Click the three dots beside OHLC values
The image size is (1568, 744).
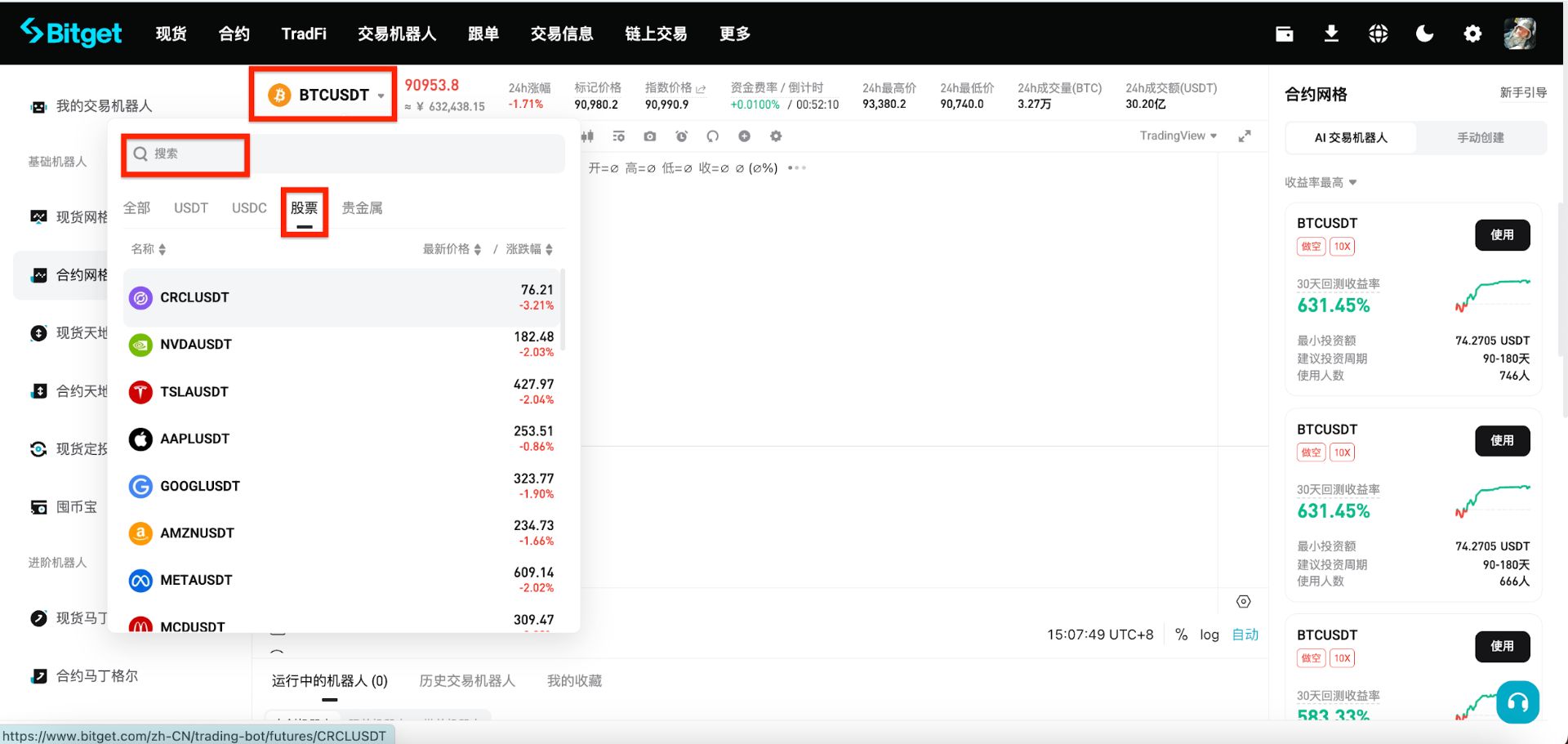tap(796, 168)
